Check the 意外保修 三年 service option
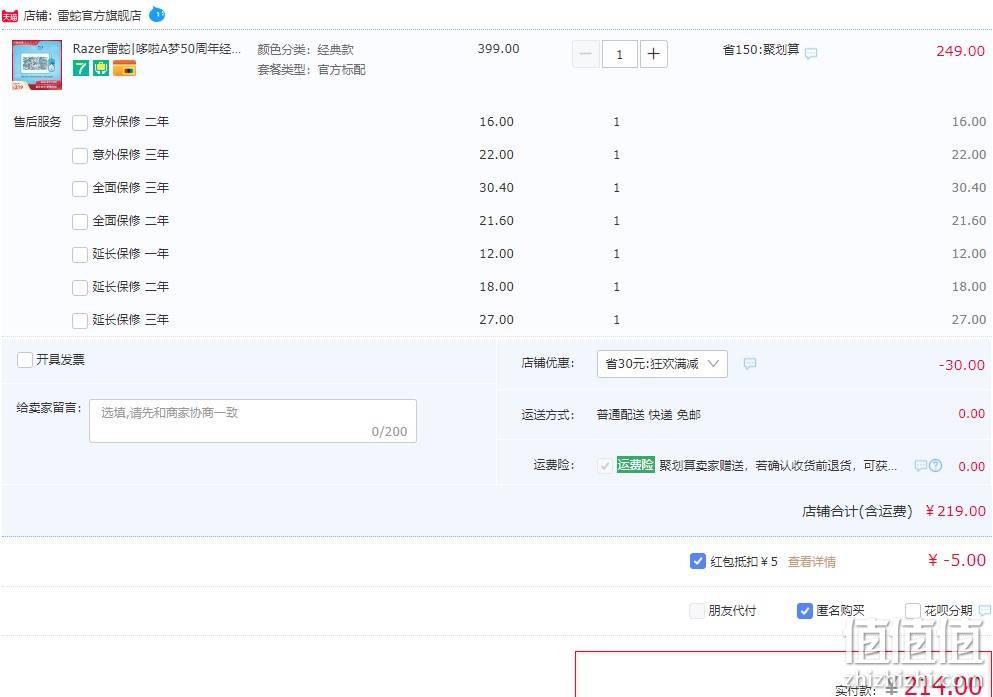The image size is (993, 697). [x=80, y=155]
